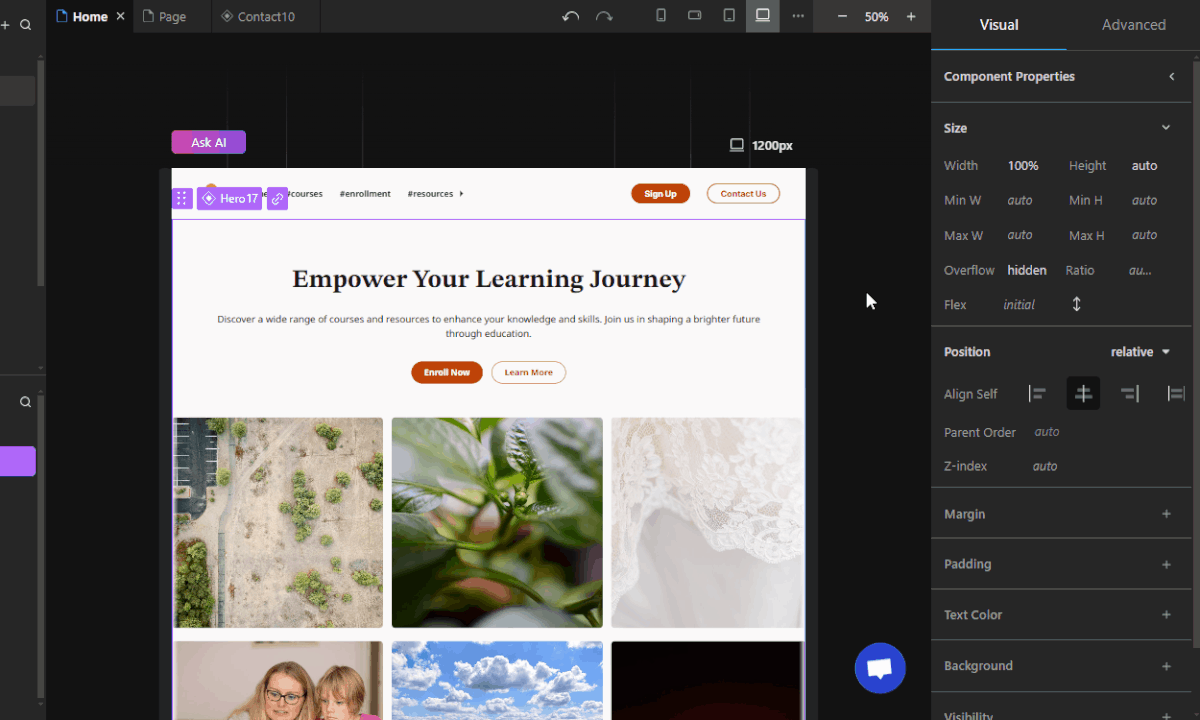Open the Position relative dropdown
Screen dimensions: 1200x720
1140,352
